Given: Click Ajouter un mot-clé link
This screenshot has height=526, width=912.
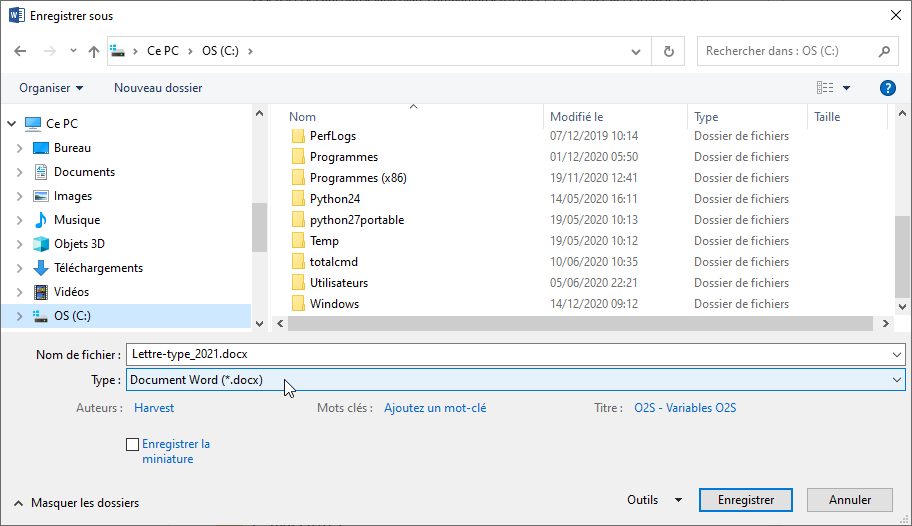Looking at the screenshot, I should pyautogui.click(x=435, y=408).
